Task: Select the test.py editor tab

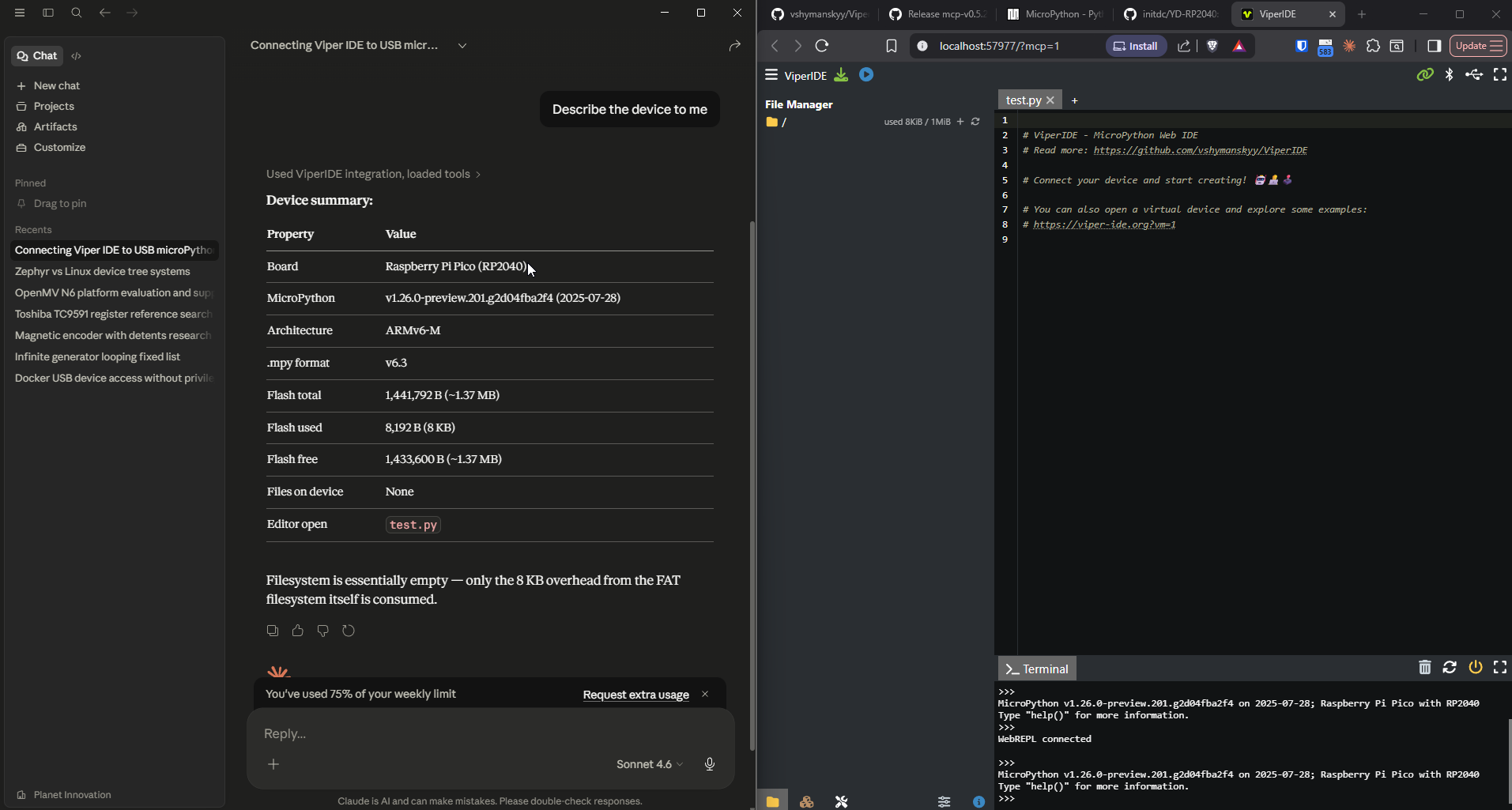Action: (1024, 100)
